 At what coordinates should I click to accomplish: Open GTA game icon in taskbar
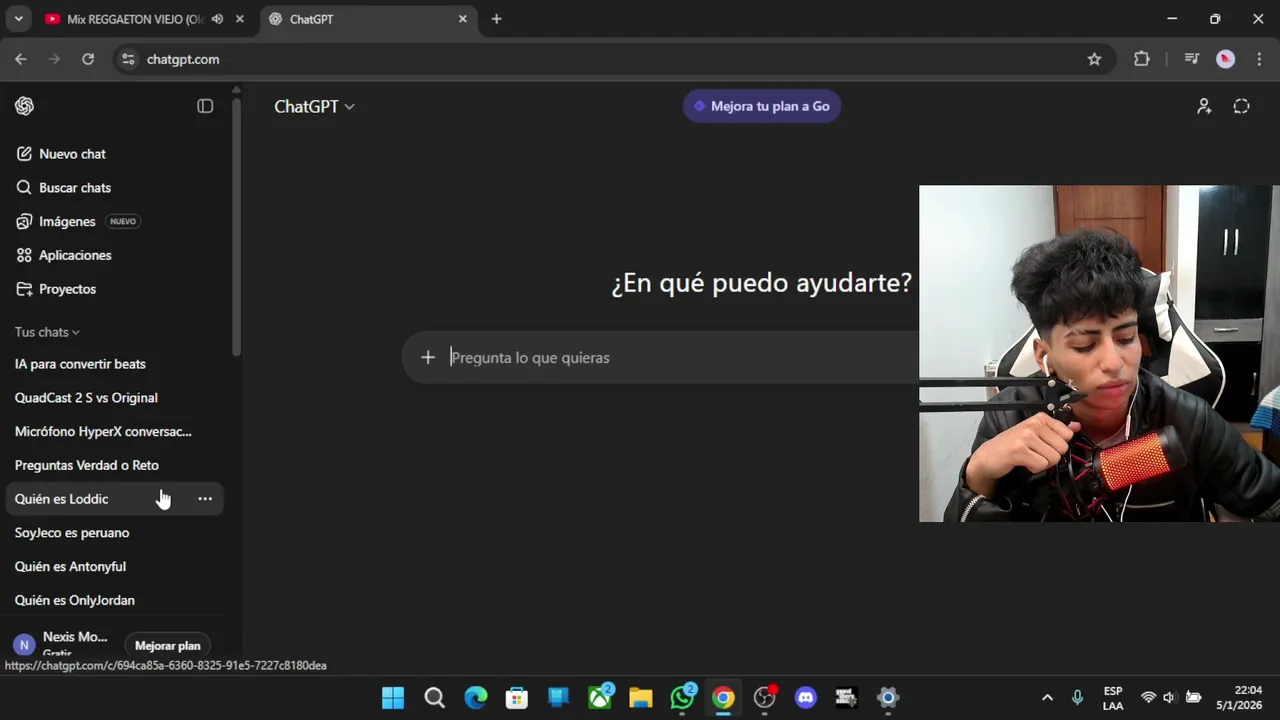(847, 698)
